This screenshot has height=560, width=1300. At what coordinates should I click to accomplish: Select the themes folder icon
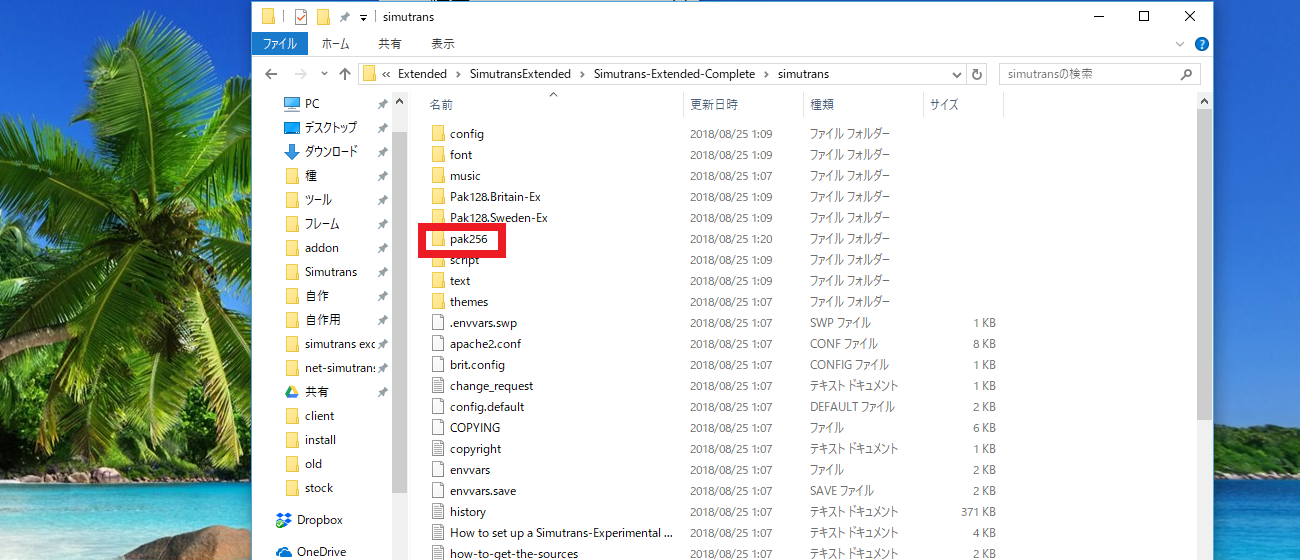pos(437,302)
